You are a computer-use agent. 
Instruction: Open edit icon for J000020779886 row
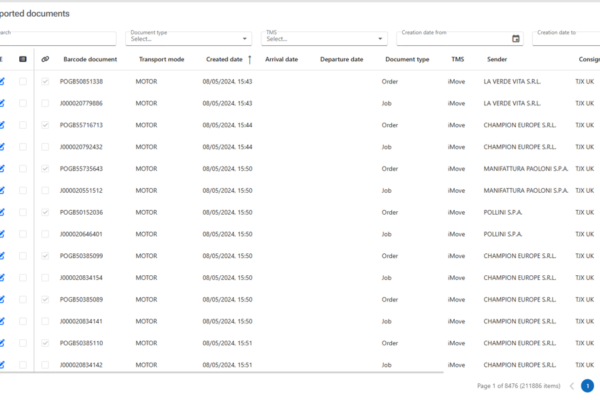point(3,103)
